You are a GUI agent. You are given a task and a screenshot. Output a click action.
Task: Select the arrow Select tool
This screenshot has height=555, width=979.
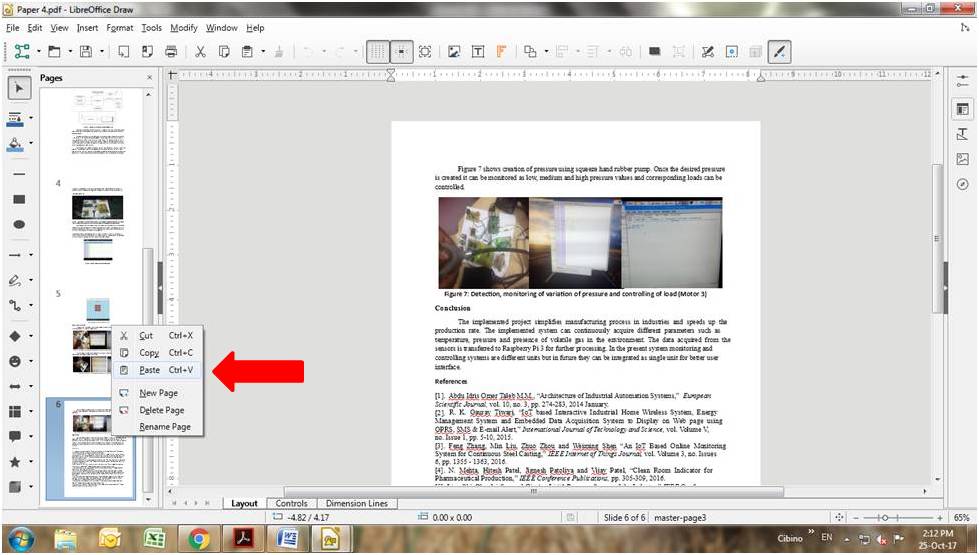point(19,89)
